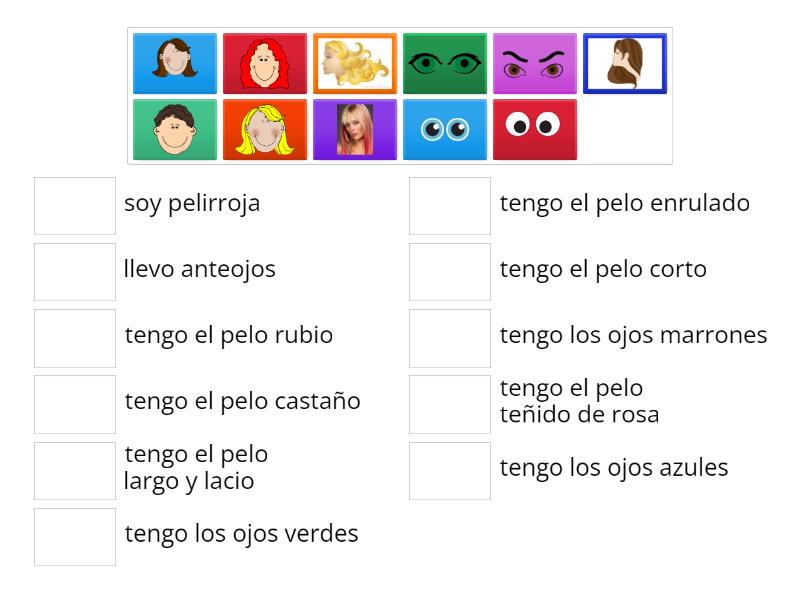Click the curly red-haired girl tile
The height and width of the screenshot is (600, 800).
tap(265, 63)
